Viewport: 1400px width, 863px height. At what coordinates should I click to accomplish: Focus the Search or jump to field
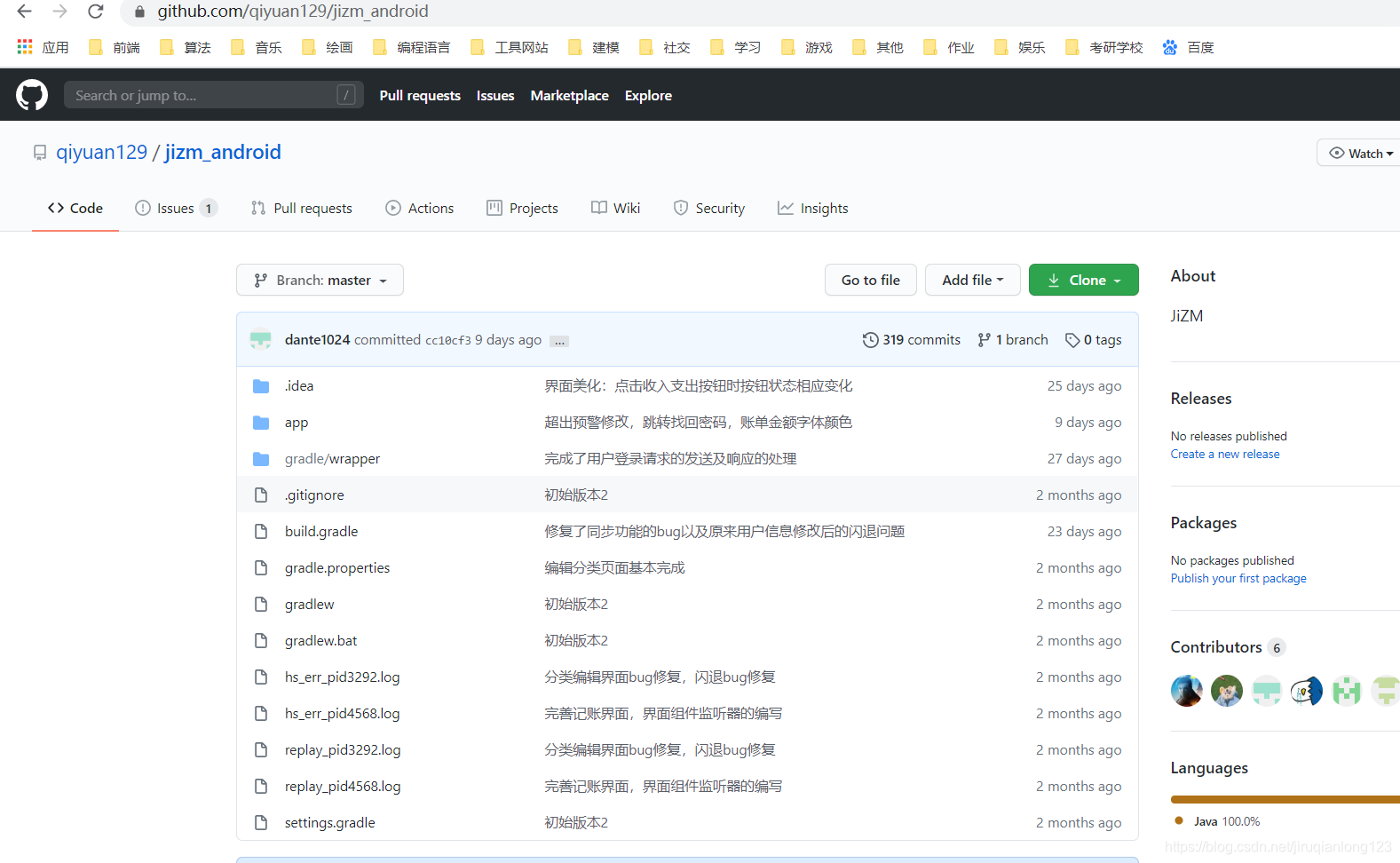[214, 95]
